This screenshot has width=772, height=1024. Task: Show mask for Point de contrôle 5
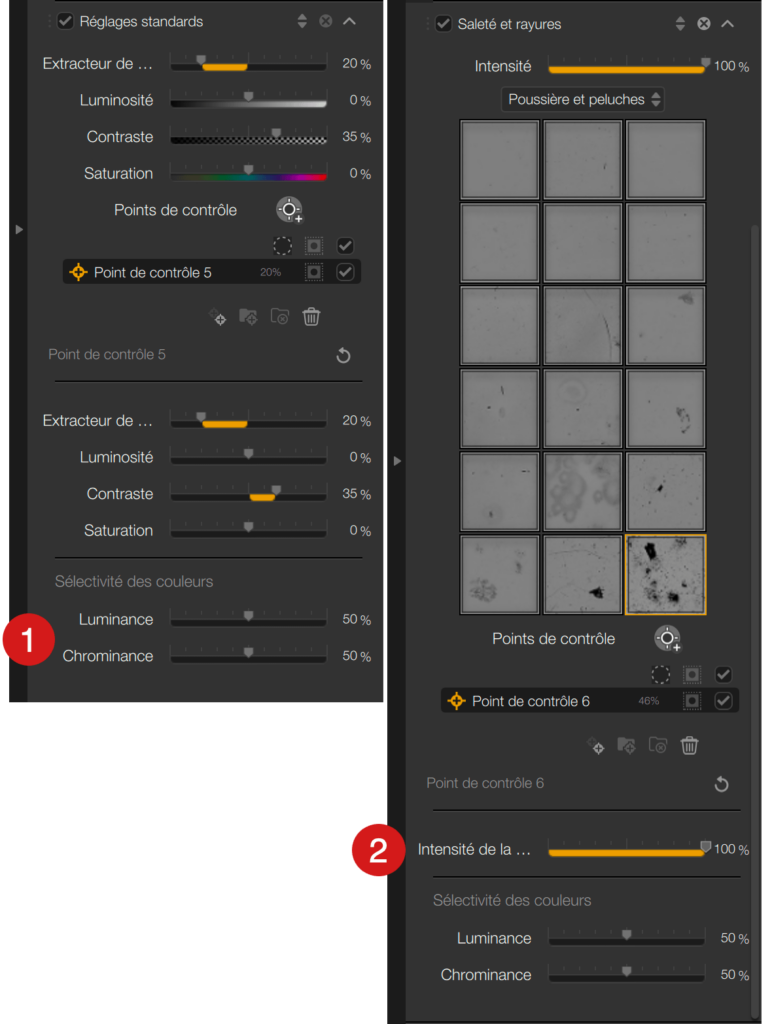click(x=314, y=272)
